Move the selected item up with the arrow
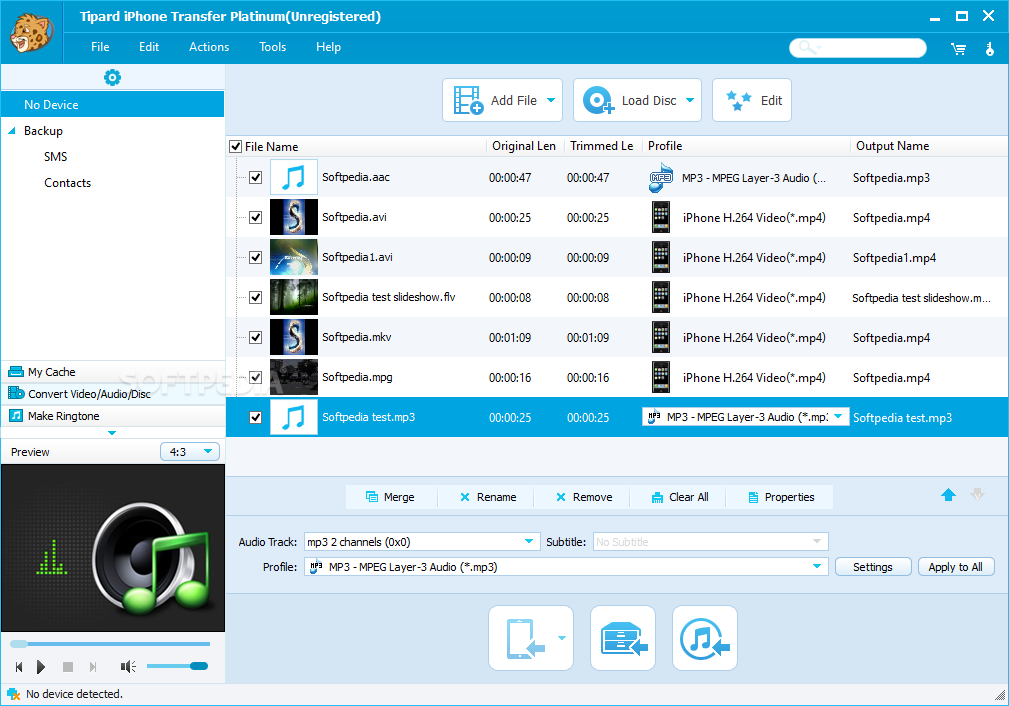The width and height of the screenshot is (1009, 706). (x=949, y=494)
